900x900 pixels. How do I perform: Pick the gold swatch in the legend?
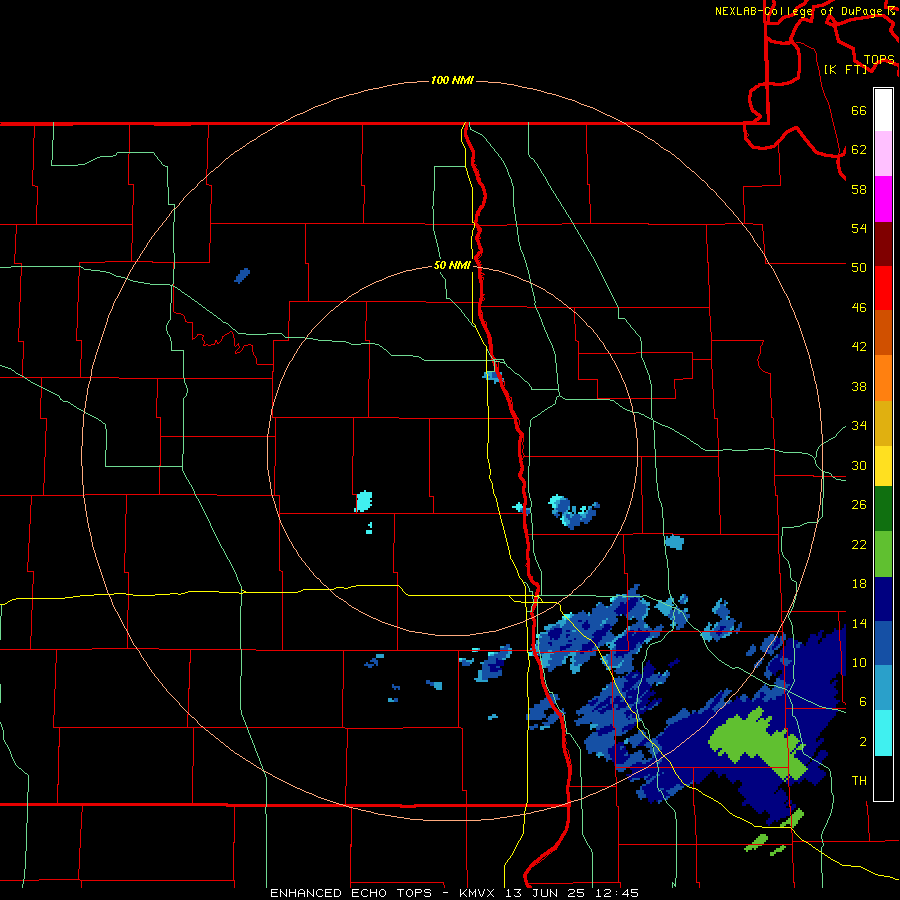[x=883, y=424]
